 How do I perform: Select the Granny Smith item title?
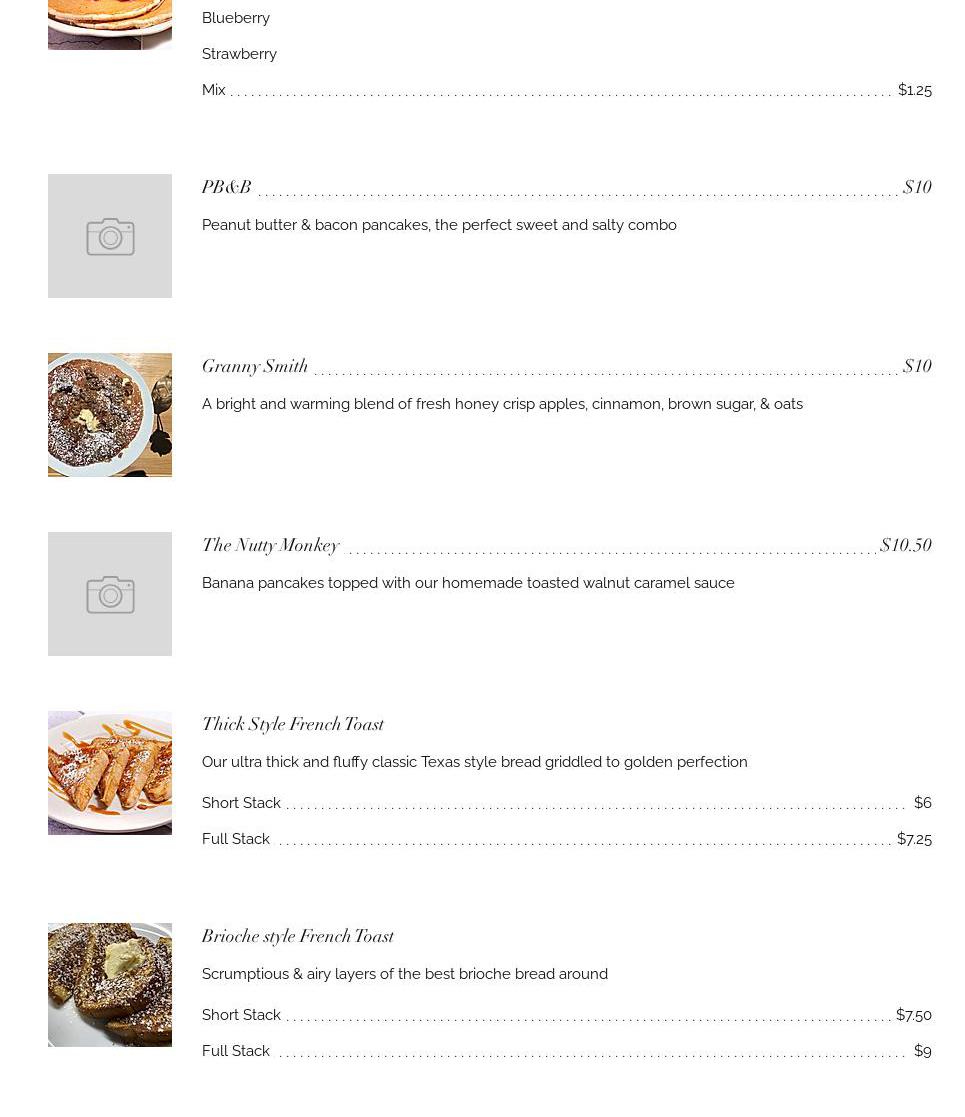(x=255, y=366)
